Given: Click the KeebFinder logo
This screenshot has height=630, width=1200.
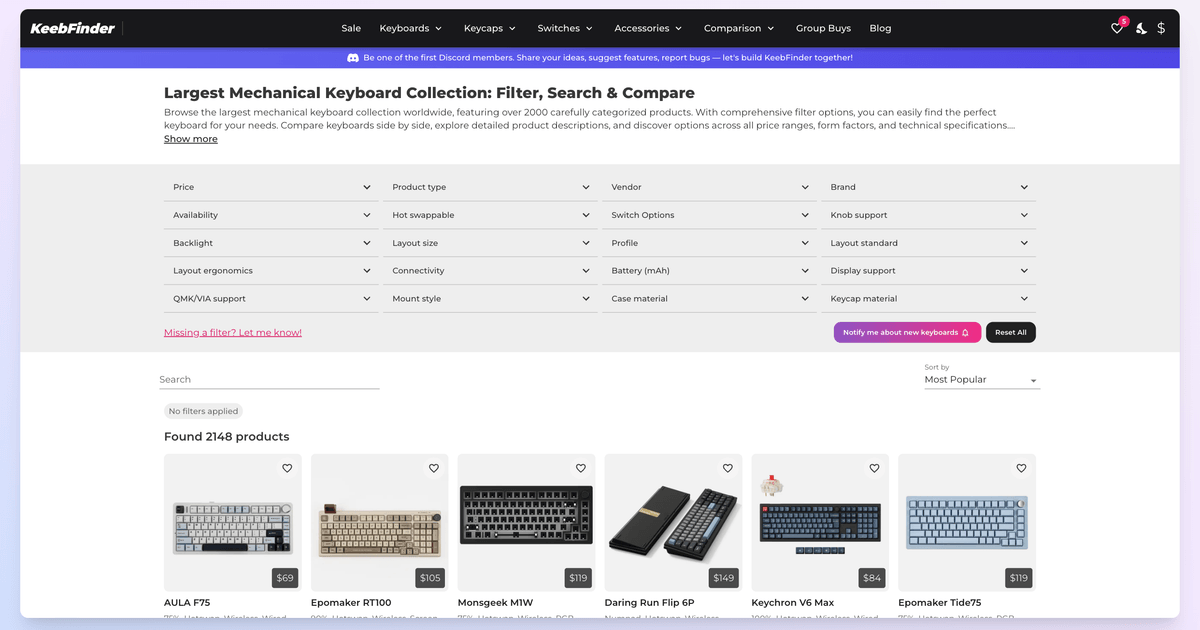Looking at the screenshot, I should coord(72,28).
